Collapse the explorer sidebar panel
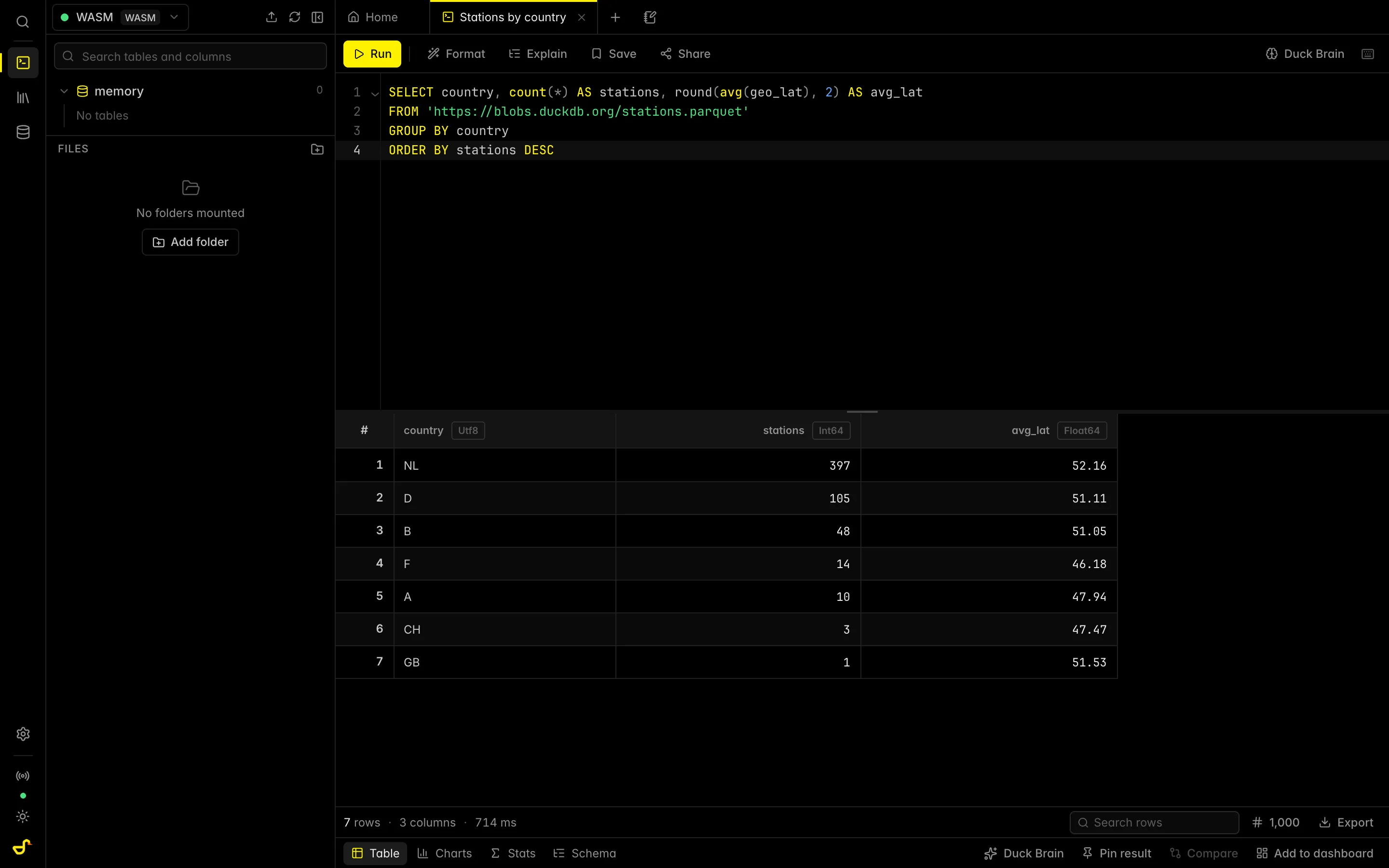The height and width of the screenshot is (868, 1389). click(317, 17)
